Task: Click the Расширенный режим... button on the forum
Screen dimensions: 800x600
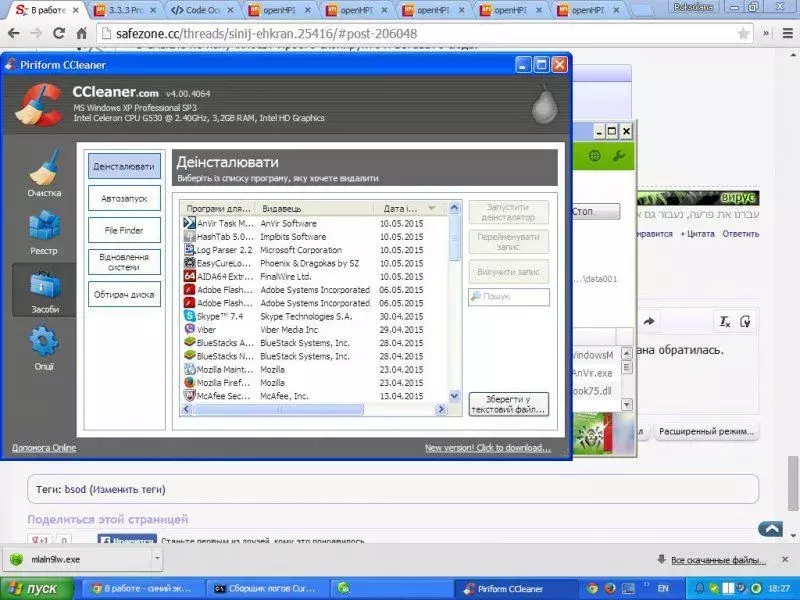Action: point(706,432)
